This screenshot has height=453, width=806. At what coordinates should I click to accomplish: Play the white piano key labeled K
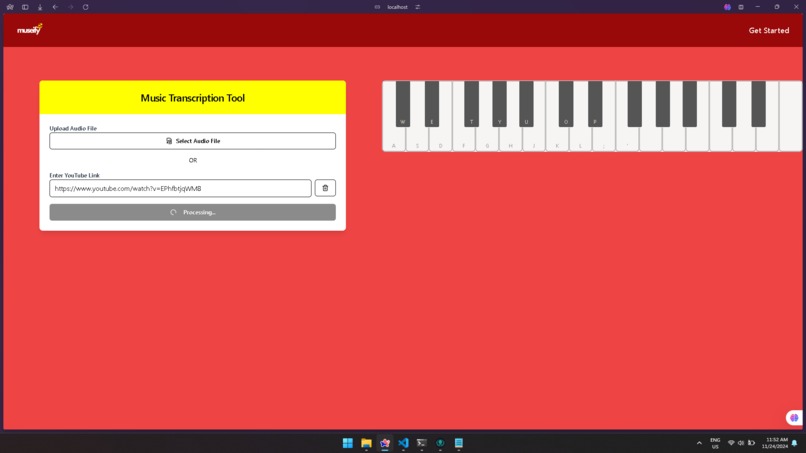[x=557, y=140]
